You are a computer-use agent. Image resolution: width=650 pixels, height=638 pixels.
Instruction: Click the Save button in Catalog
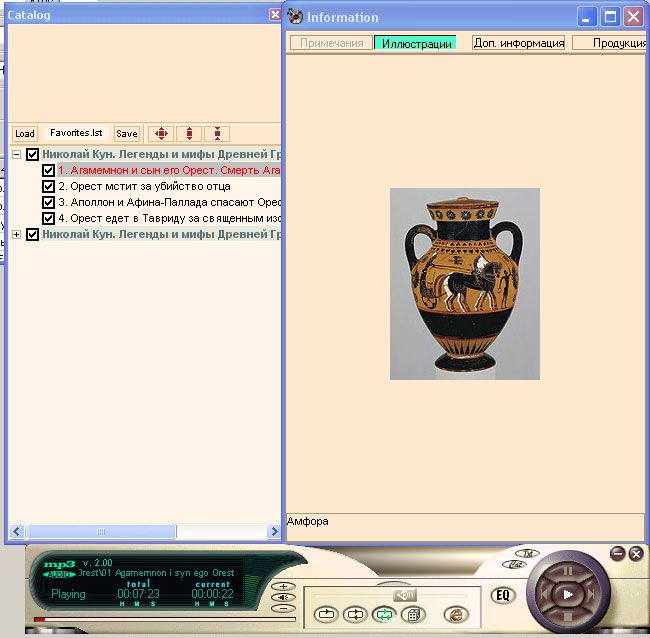[x=127, y=134]
